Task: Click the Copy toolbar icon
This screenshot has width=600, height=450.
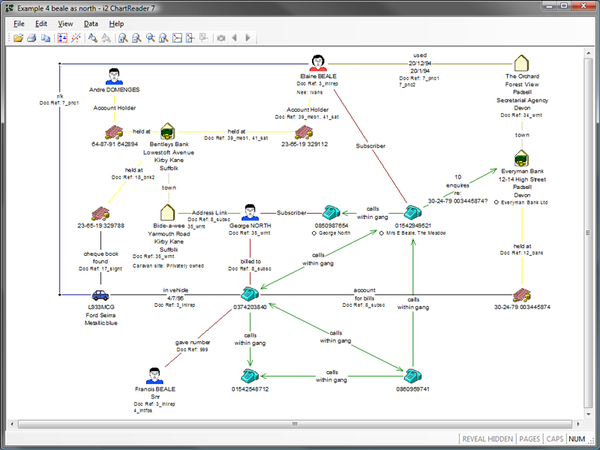Action: (x=45, y=38)
